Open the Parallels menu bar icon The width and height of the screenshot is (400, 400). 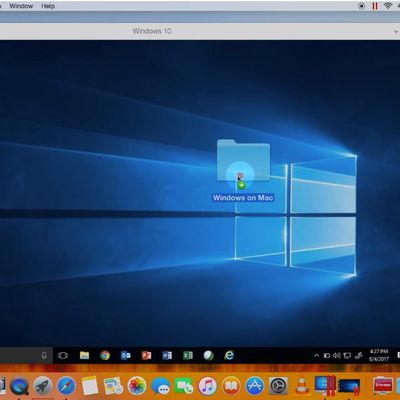[x=375, y=6]
